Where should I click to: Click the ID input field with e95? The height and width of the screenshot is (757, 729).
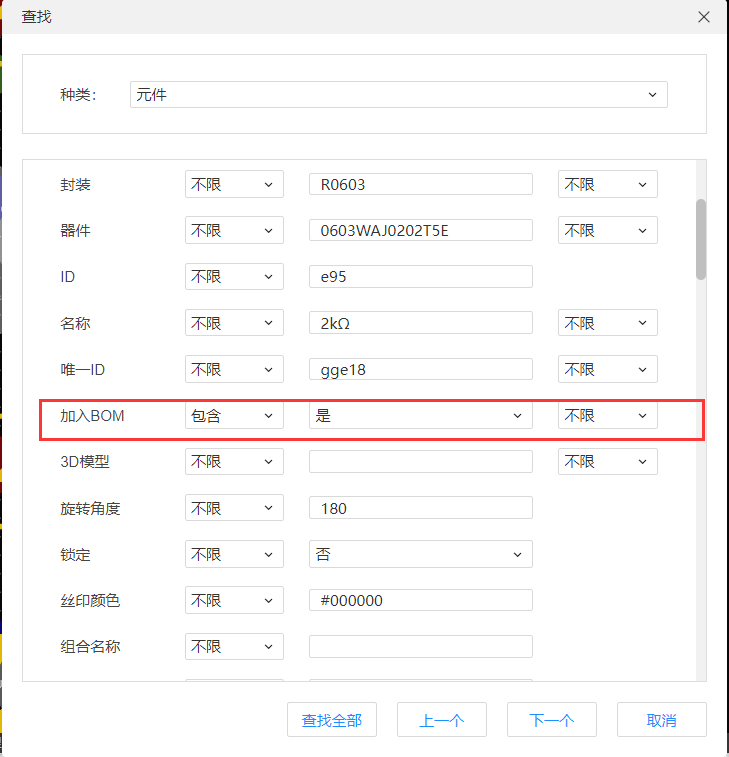click(420, 277)
